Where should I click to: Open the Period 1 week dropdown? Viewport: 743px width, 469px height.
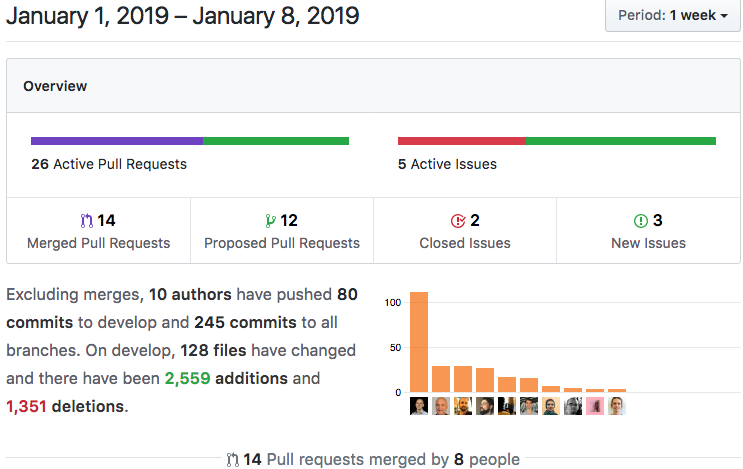coord(673,16)
